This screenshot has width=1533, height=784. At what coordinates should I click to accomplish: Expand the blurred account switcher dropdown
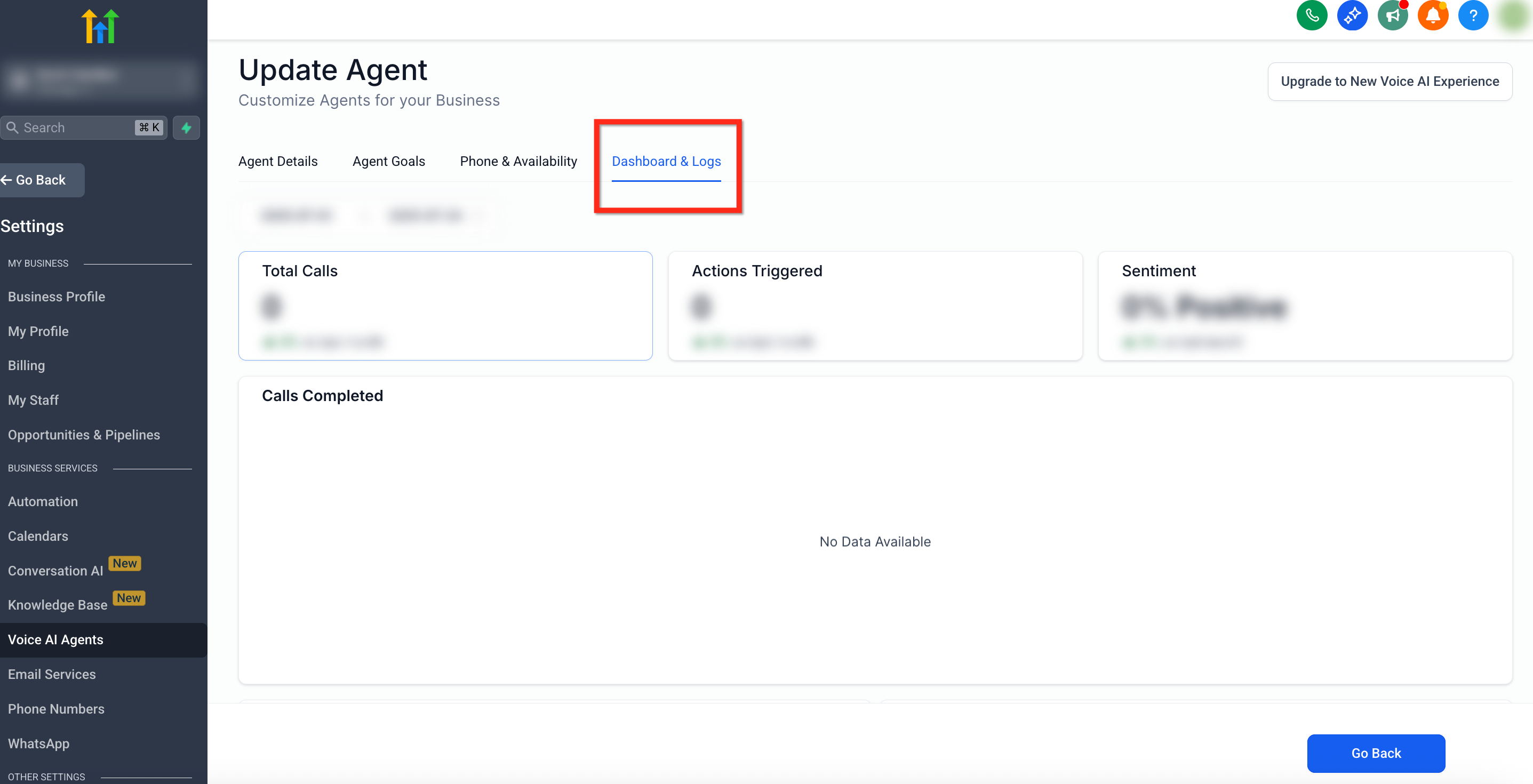point(100,78)
